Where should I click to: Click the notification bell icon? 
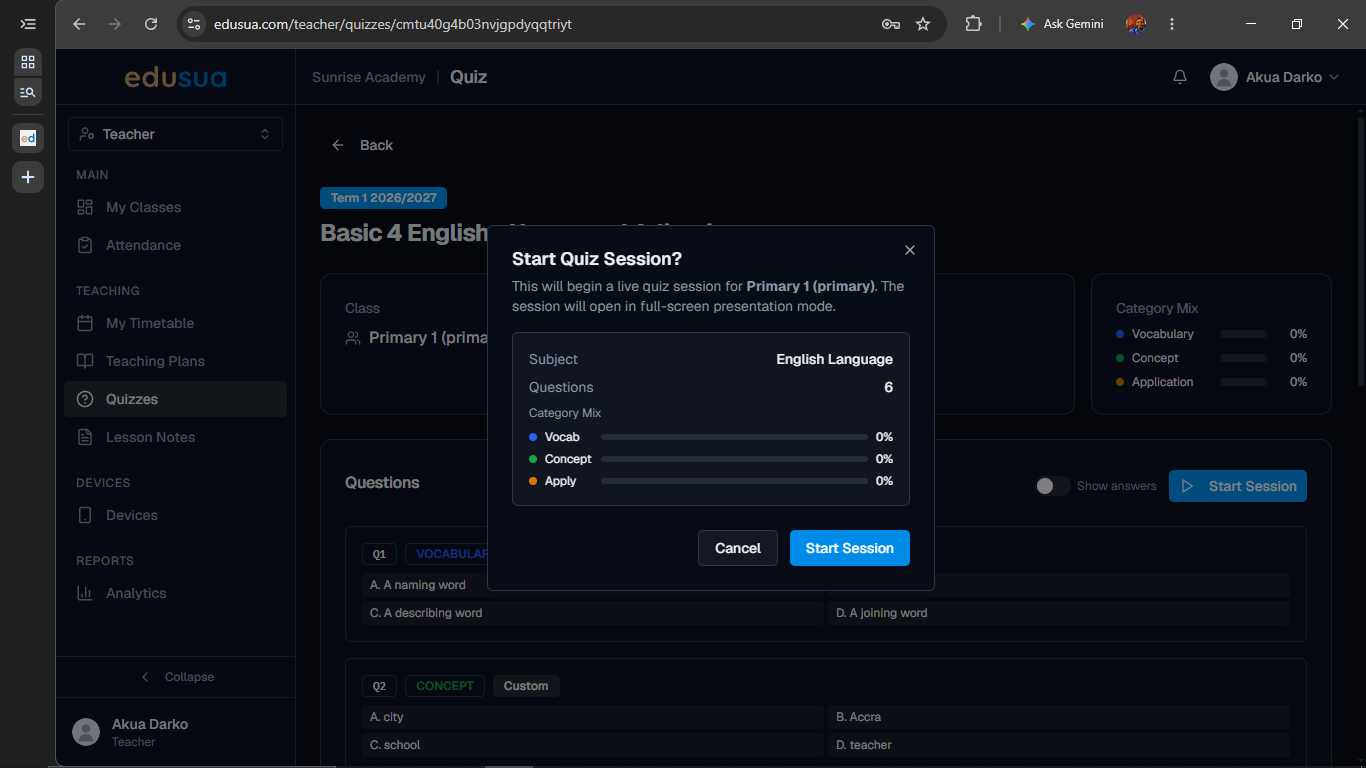(1180, 77)
